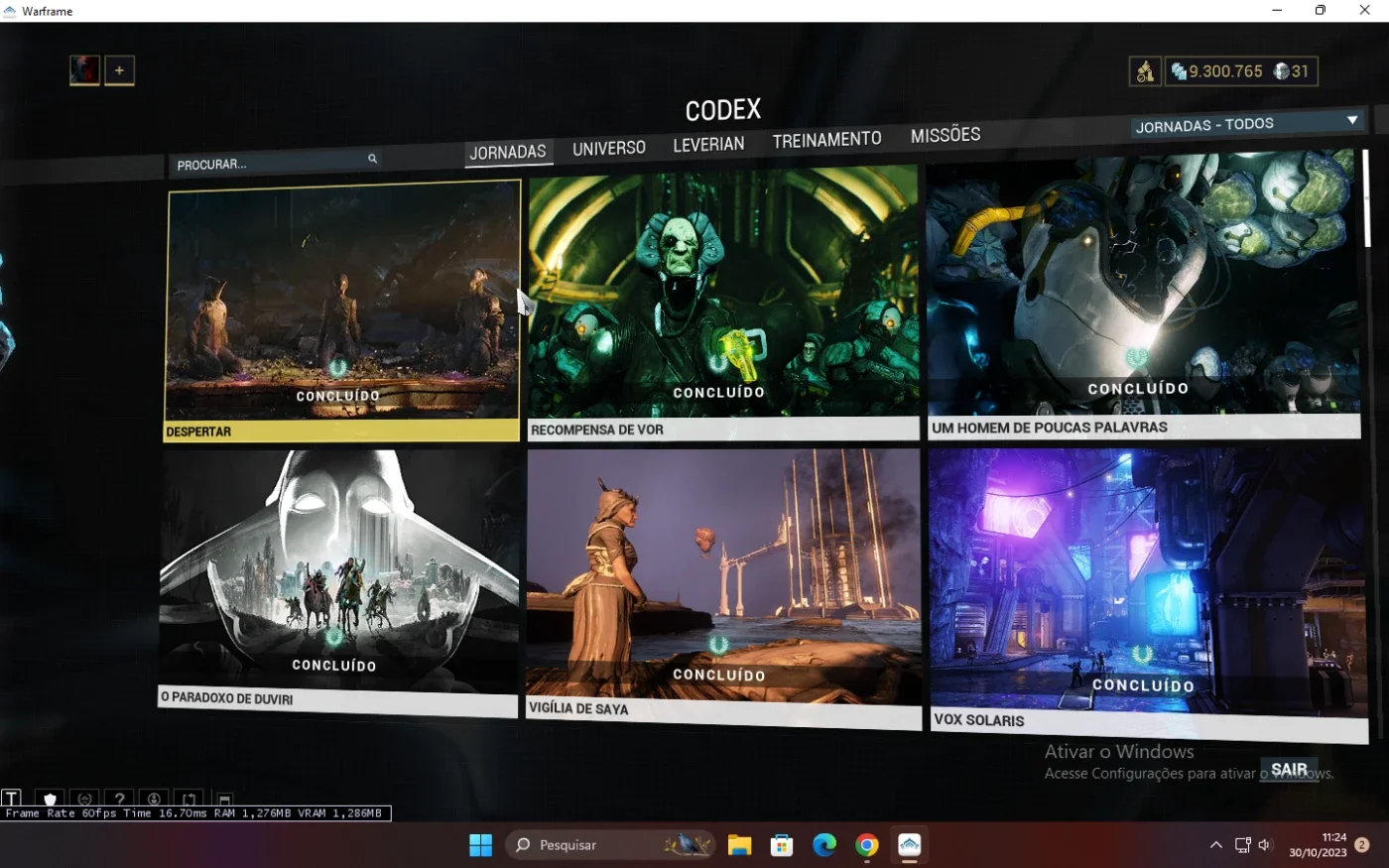Click the question mark help icon
This screenshot has height=868, width=1389.
[x=119, y=798]
